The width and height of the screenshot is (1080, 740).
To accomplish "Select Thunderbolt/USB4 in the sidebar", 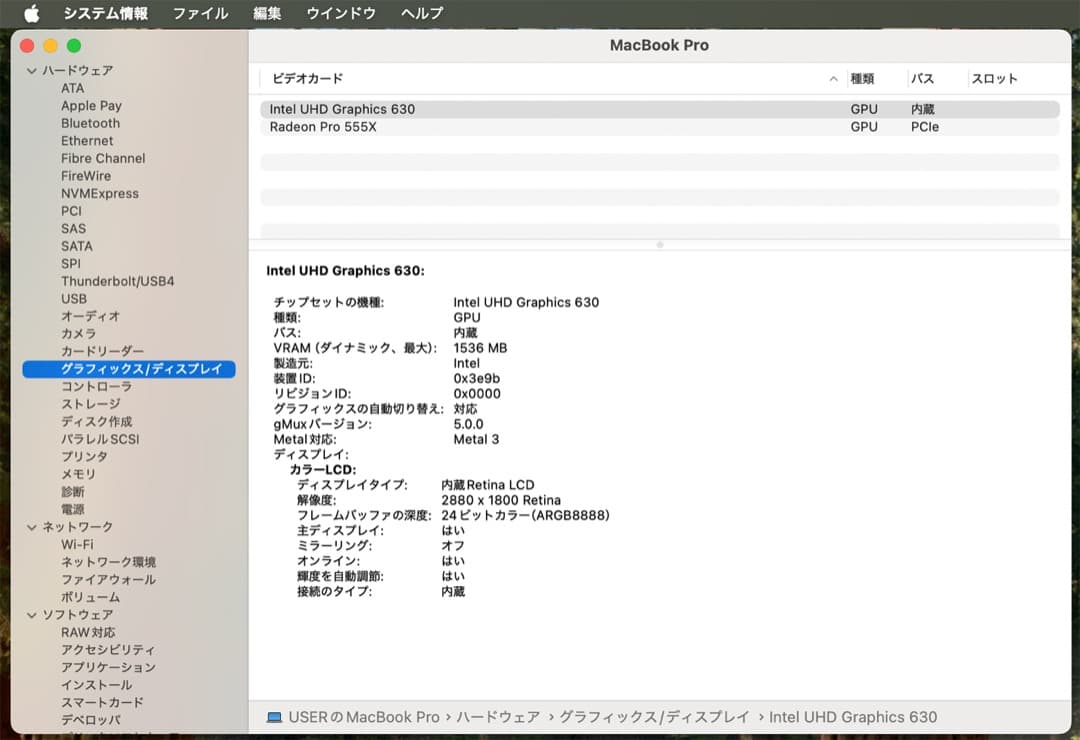I will pyautogui.click(x=117, y=281).
